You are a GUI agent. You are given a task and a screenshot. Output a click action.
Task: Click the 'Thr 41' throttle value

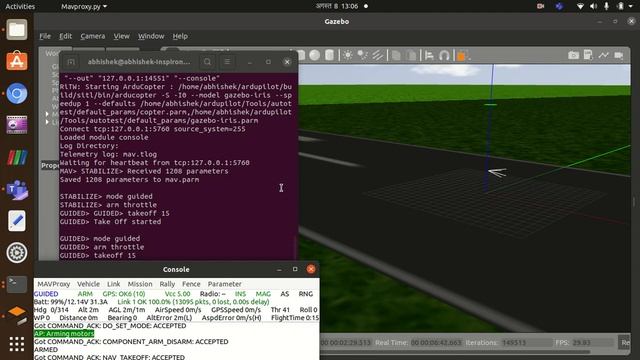(280, 310)
